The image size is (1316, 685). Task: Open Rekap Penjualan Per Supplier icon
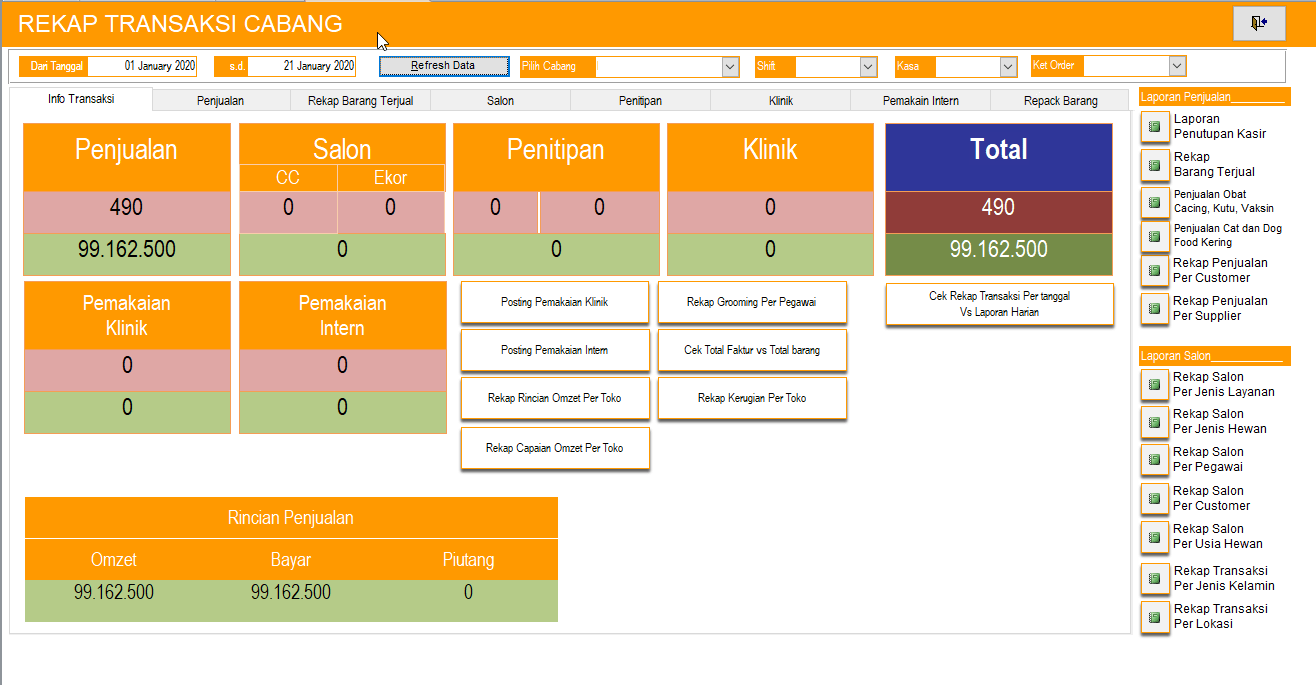(x=1154, y=309)
